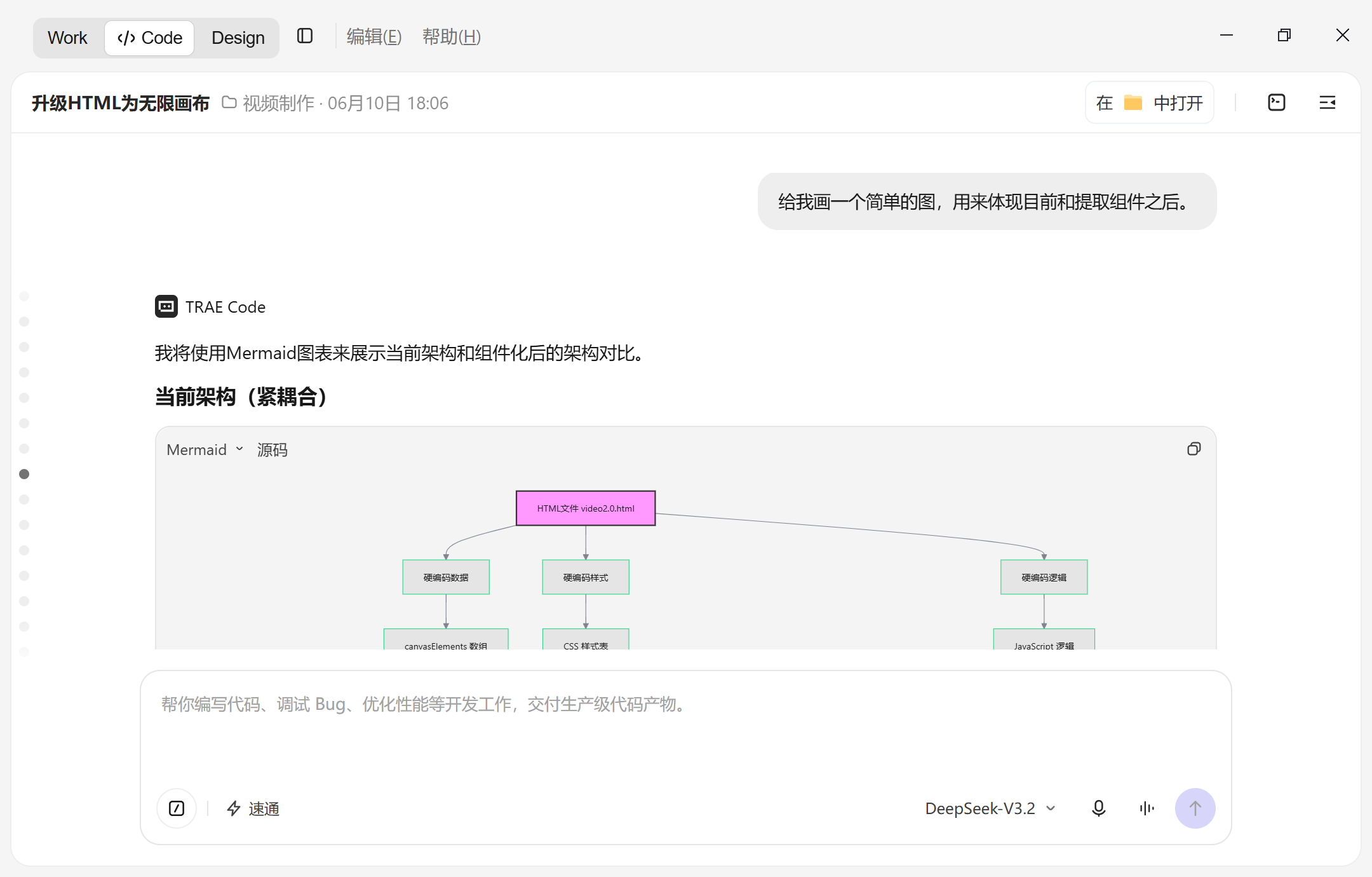Viewport: 1372px width, 877px height.
Task: Click the TRAE Code avatar icon
Action: pyautogui.click(x=166, y=306)
